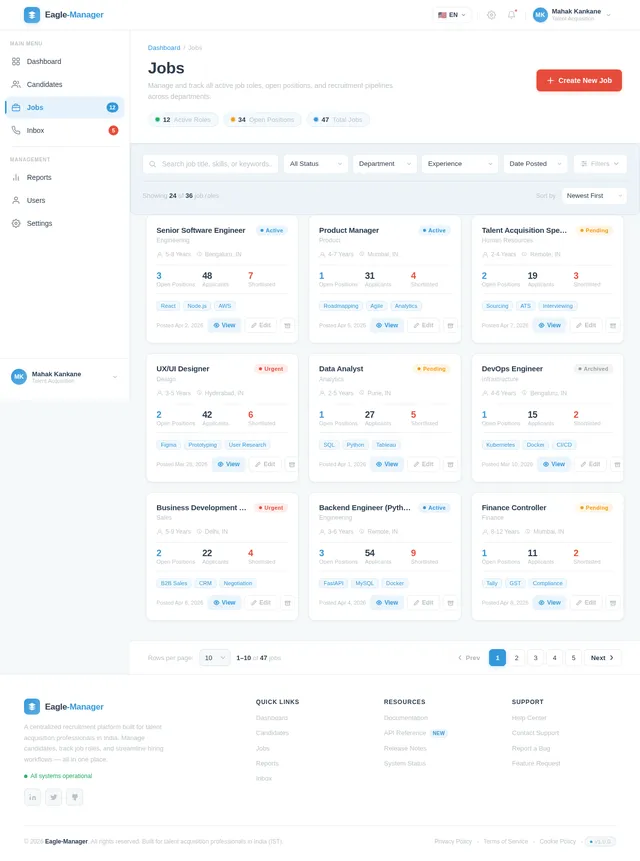Viewport: 640px width, 861px height.
Task: Open the All Status filter dropdown
Action: tap(316, 164)
